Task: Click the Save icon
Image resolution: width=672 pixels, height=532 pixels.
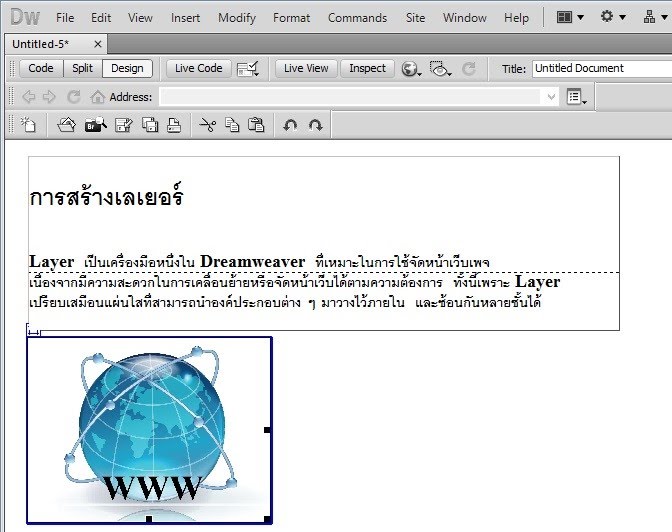Action: 123,125
